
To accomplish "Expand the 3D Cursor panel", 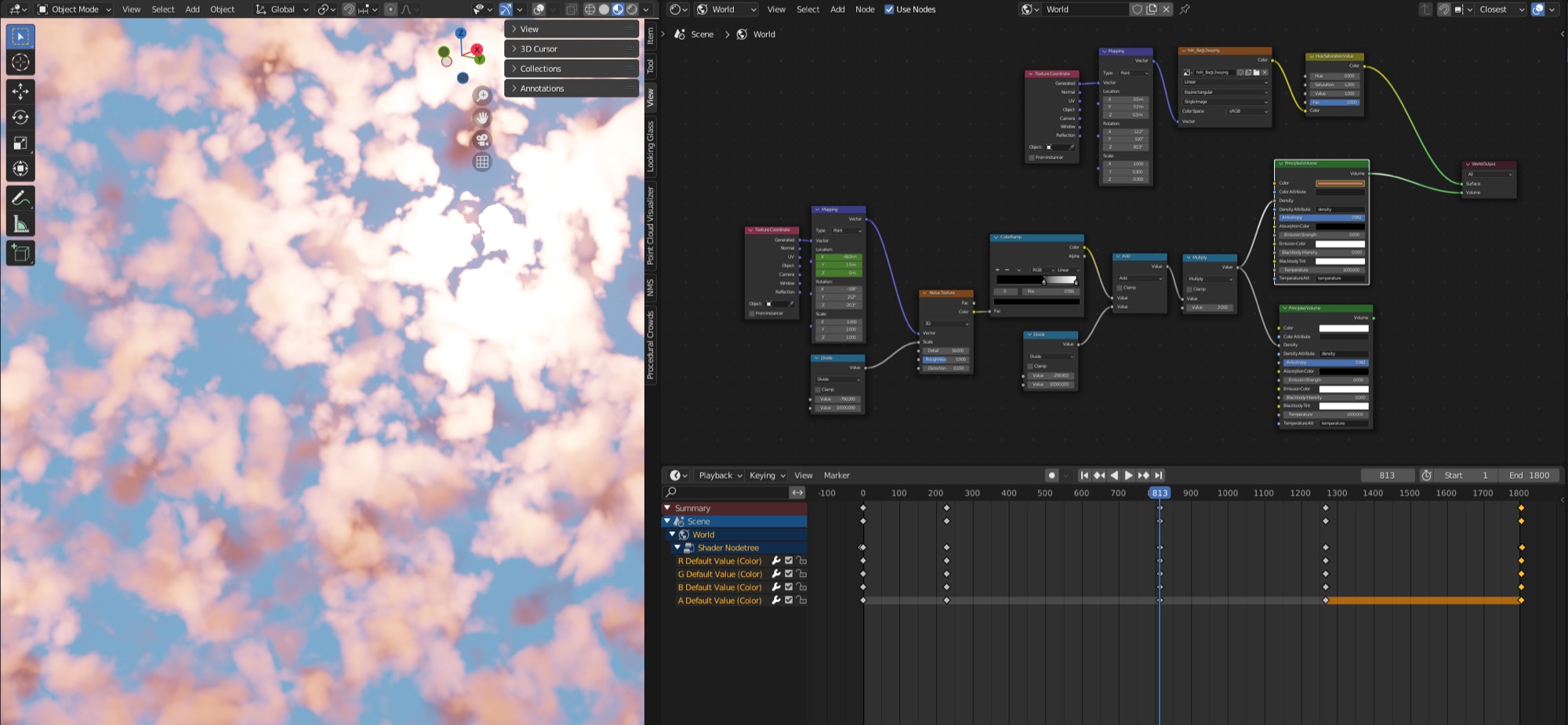I will coord(572,49).
